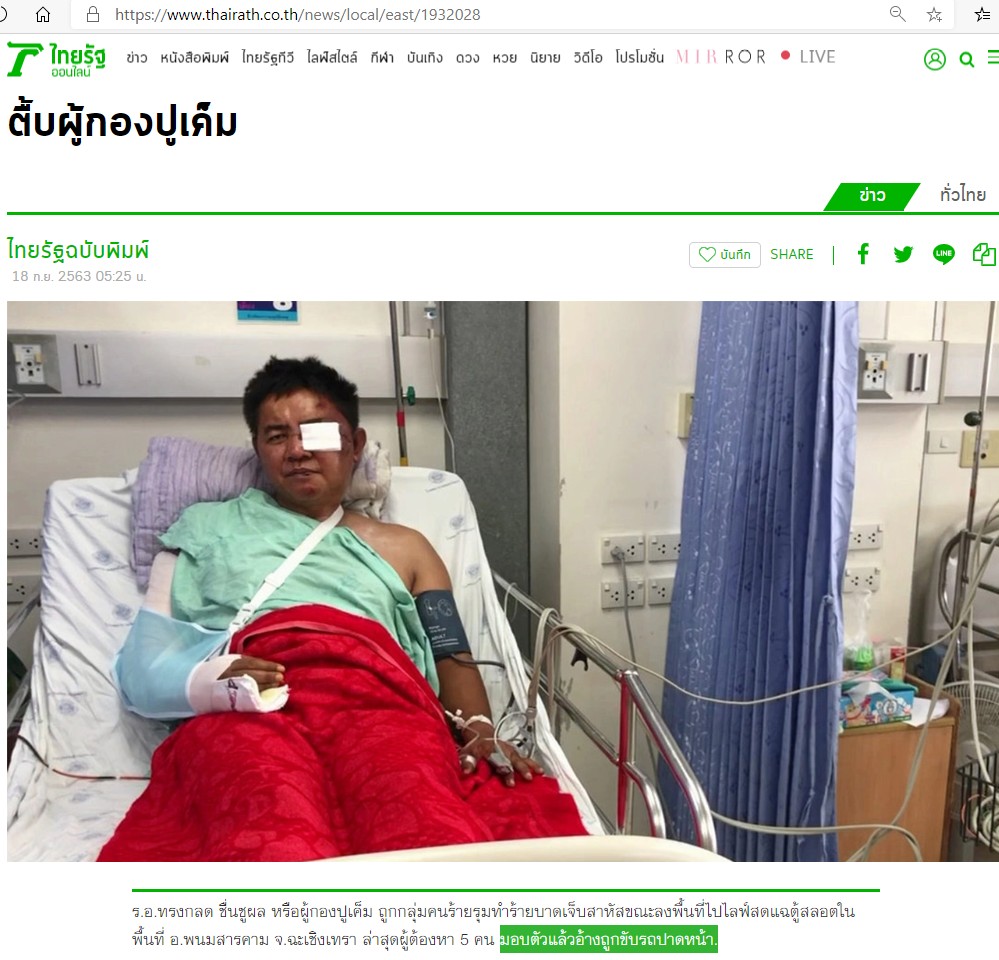Share article on Twitter
The width and height of the screenshot is (999, 960).
tap(903, 254)
